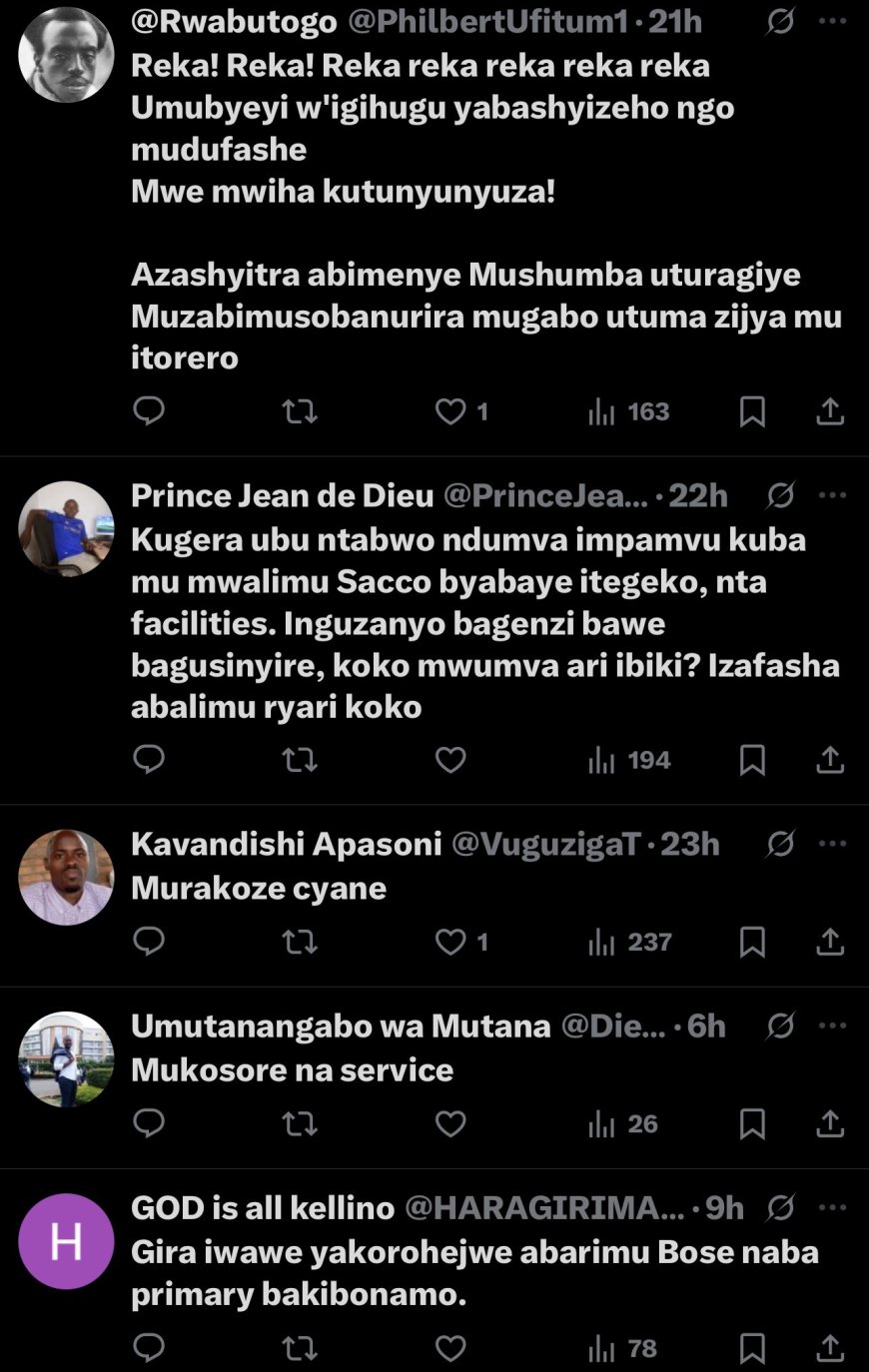Tap the purple H avatar
869x1372 pixels.
click(x=66, y=1241)
